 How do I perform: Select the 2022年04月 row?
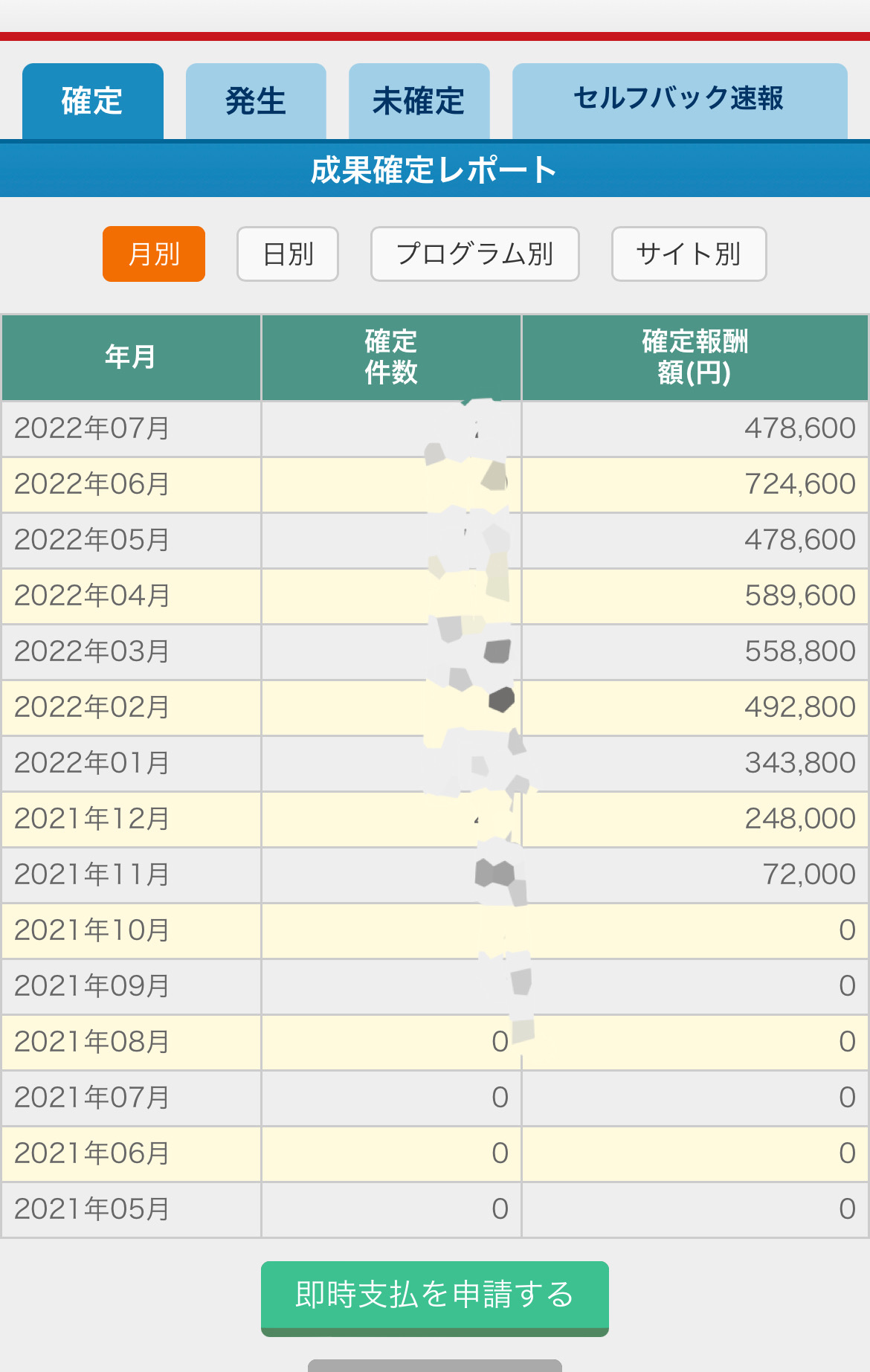(92, 596)
